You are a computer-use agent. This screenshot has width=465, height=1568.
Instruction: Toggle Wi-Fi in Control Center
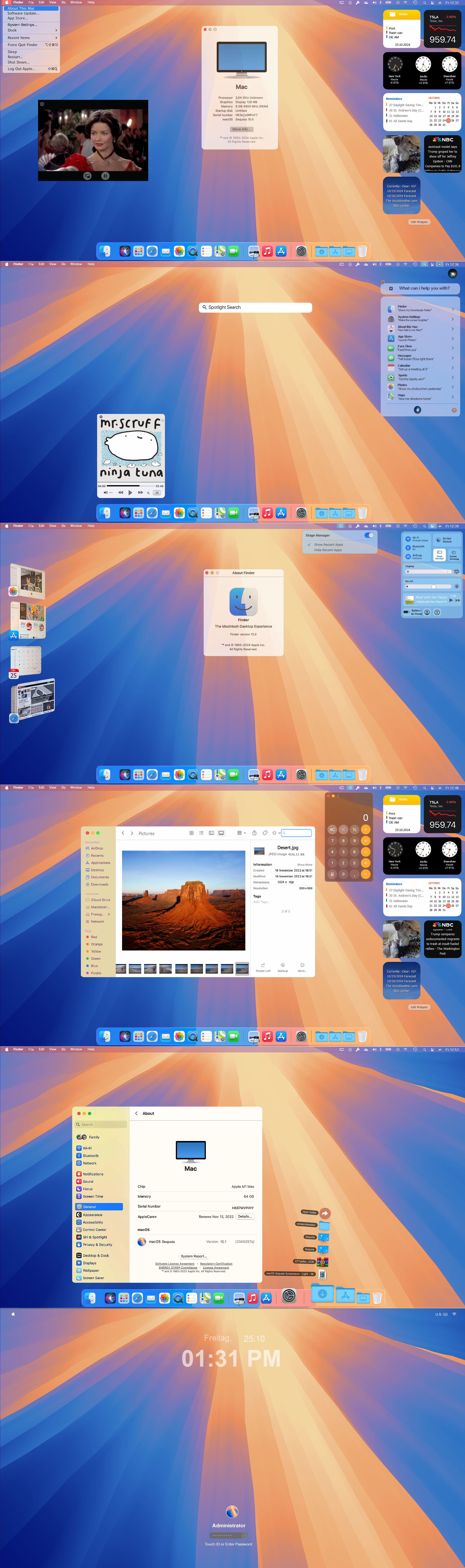point(408,539)
